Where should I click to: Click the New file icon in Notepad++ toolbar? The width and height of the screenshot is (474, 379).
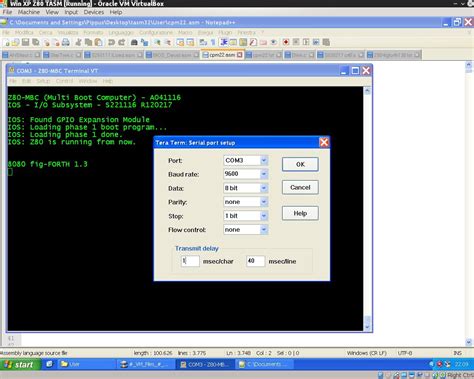click(x=7, y=42)
